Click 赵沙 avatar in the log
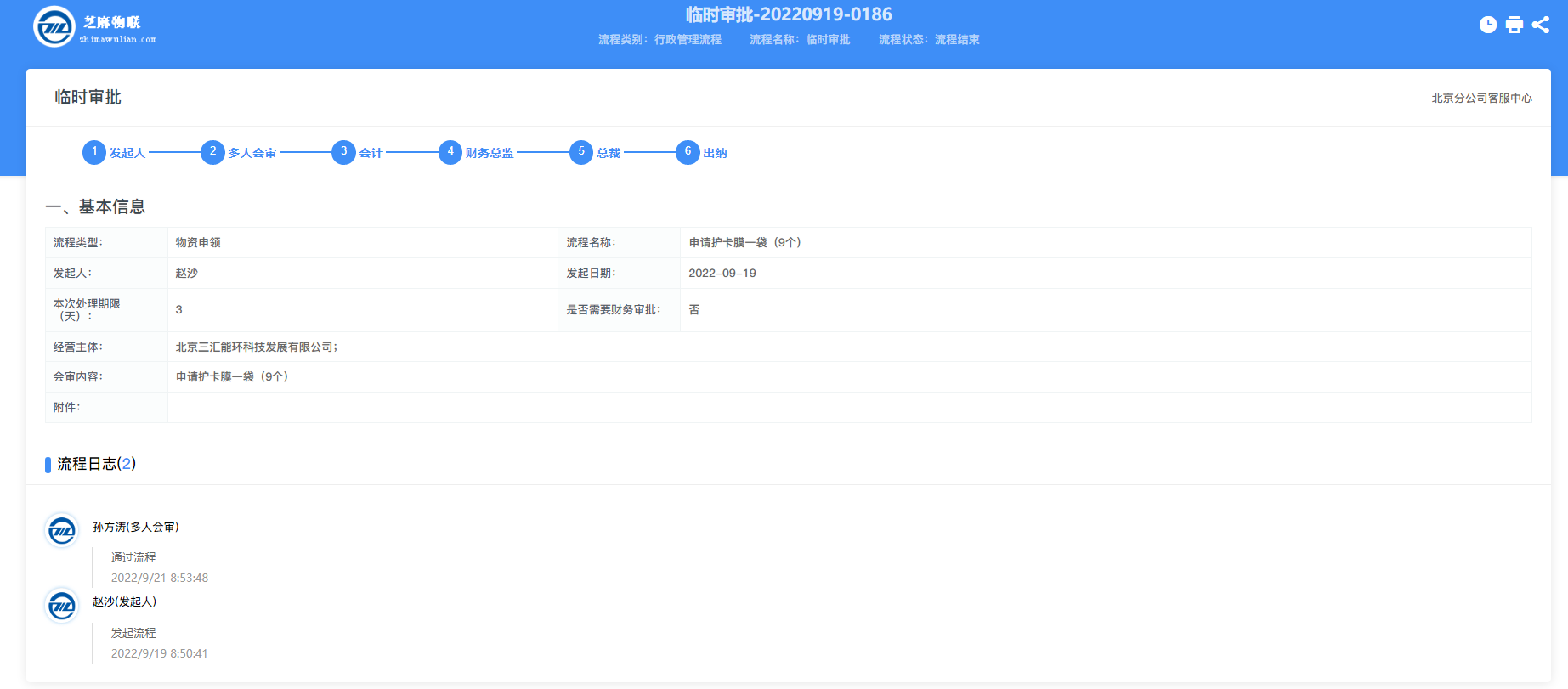 (x=61, y=606)
